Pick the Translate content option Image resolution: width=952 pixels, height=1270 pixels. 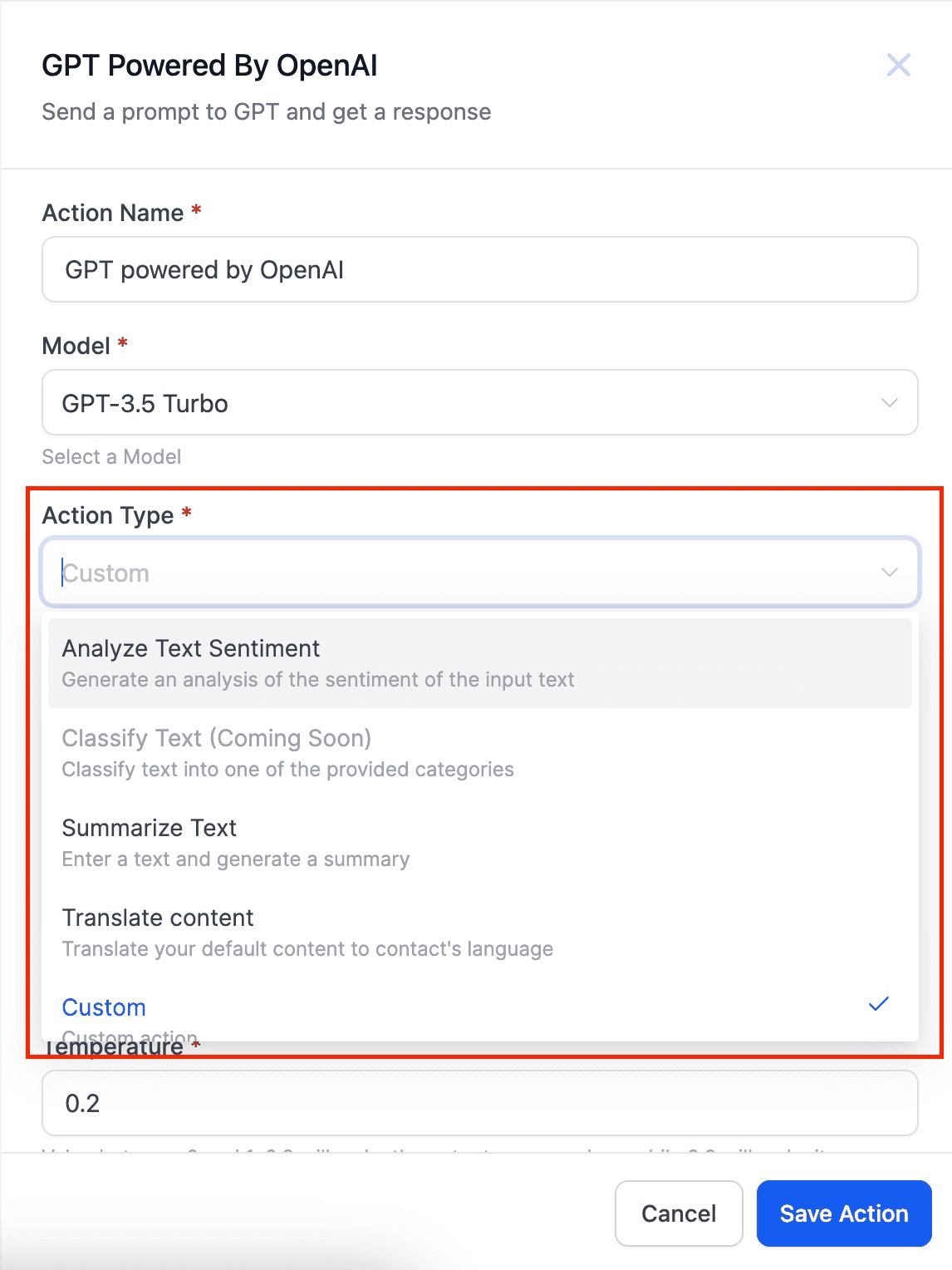click(x=479, y=933)
